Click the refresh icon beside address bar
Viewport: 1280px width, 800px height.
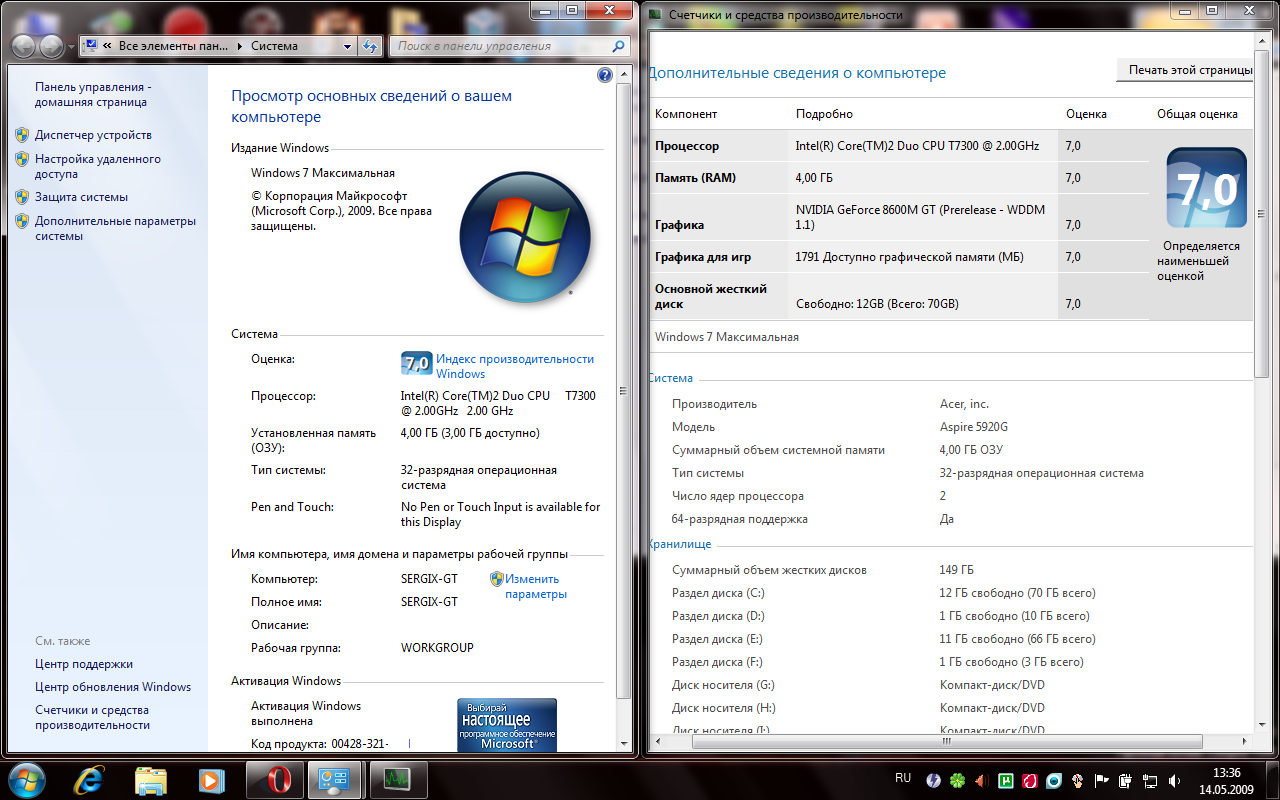point(370,46)
